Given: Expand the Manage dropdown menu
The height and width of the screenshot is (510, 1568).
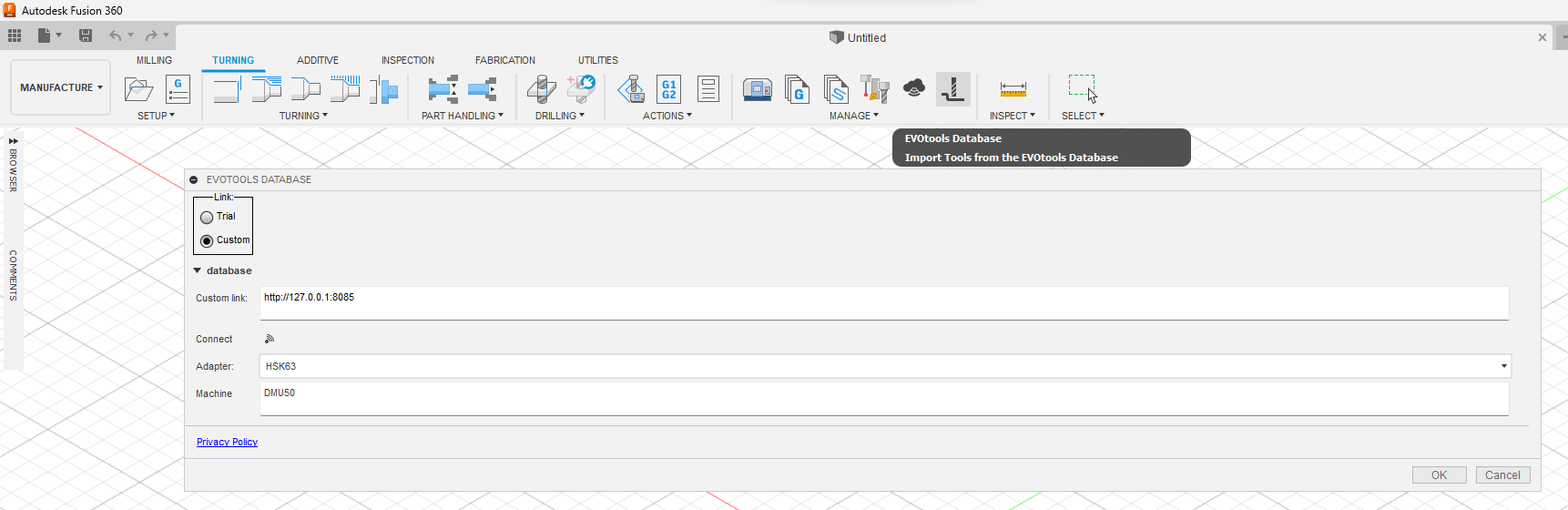Looking at the screenshot, I should pyautogui.click(x=854, y=116).
